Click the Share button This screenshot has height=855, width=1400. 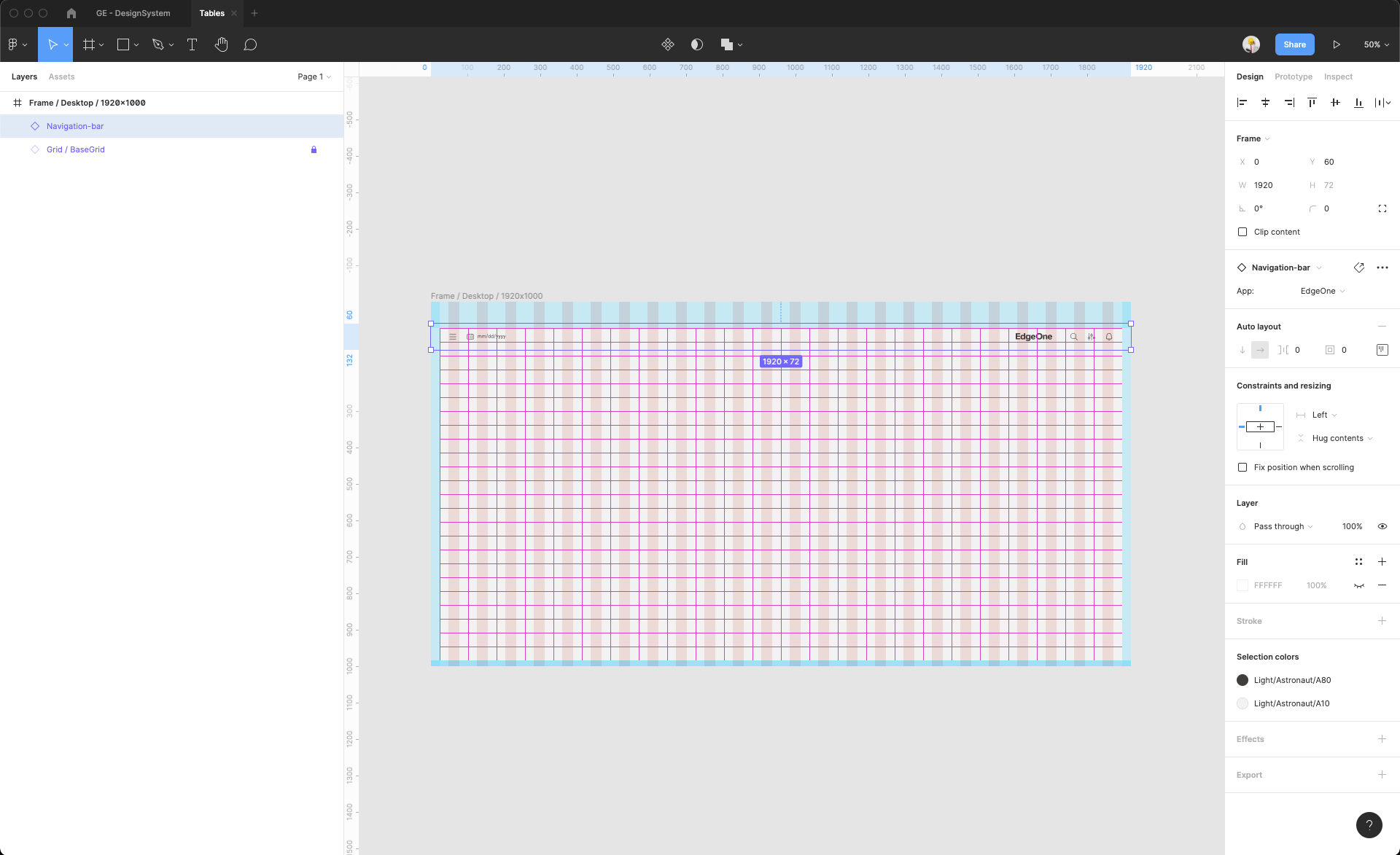(1294, 44)
